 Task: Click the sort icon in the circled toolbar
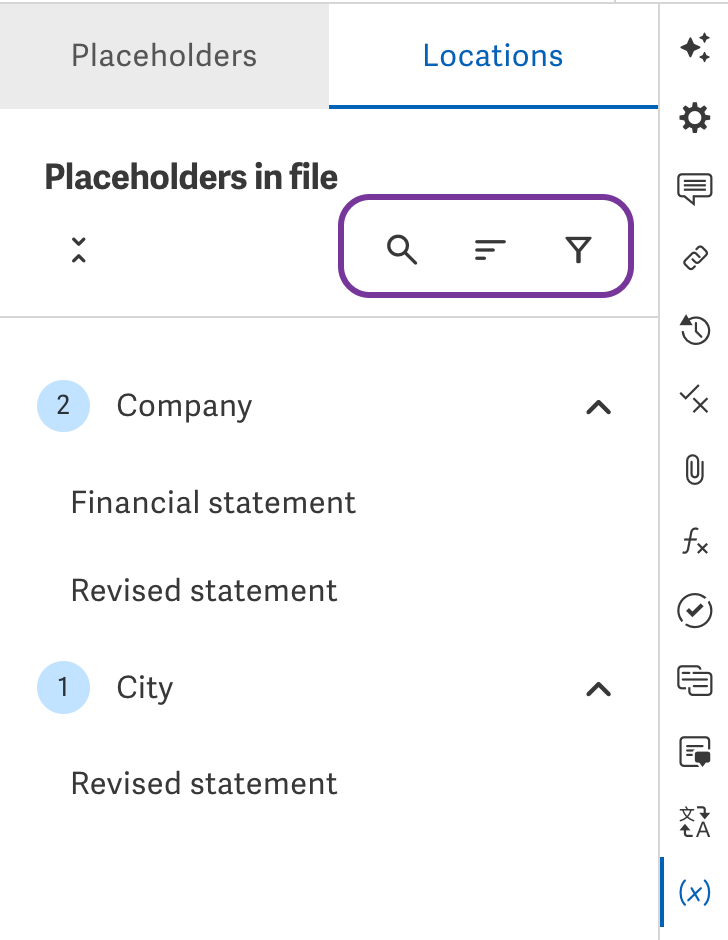coord(488,250)
